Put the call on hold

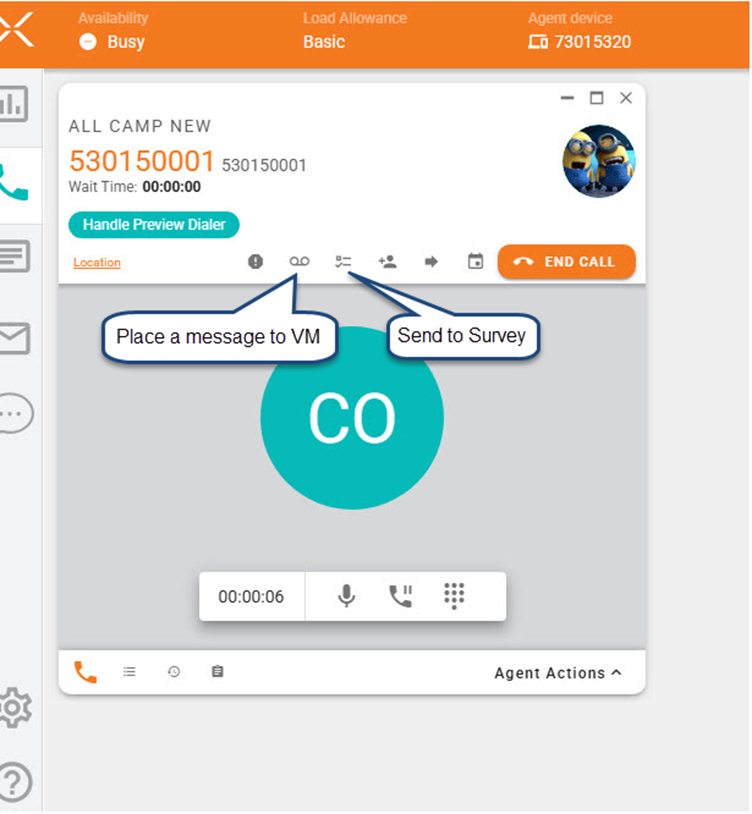400,596
